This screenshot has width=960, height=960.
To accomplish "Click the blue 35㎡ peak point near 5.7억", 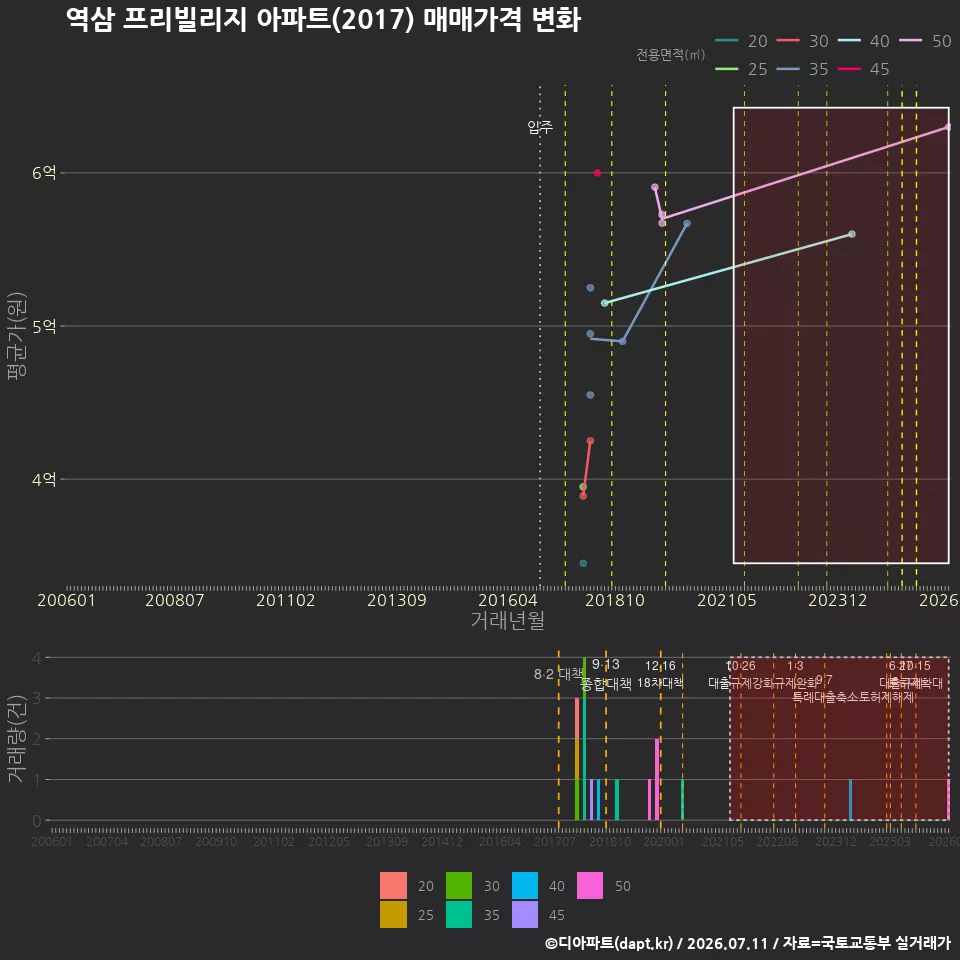I will [x=687, y=223].
